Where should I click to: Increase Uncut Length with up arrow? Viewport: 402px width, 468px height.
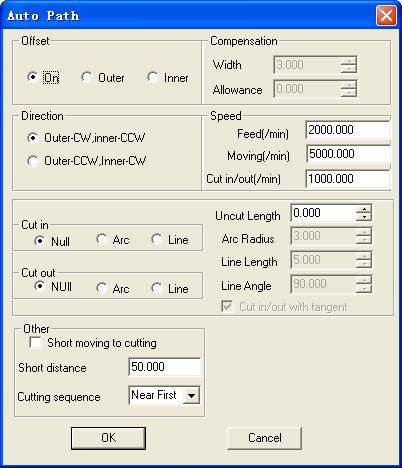coord(364,209)
